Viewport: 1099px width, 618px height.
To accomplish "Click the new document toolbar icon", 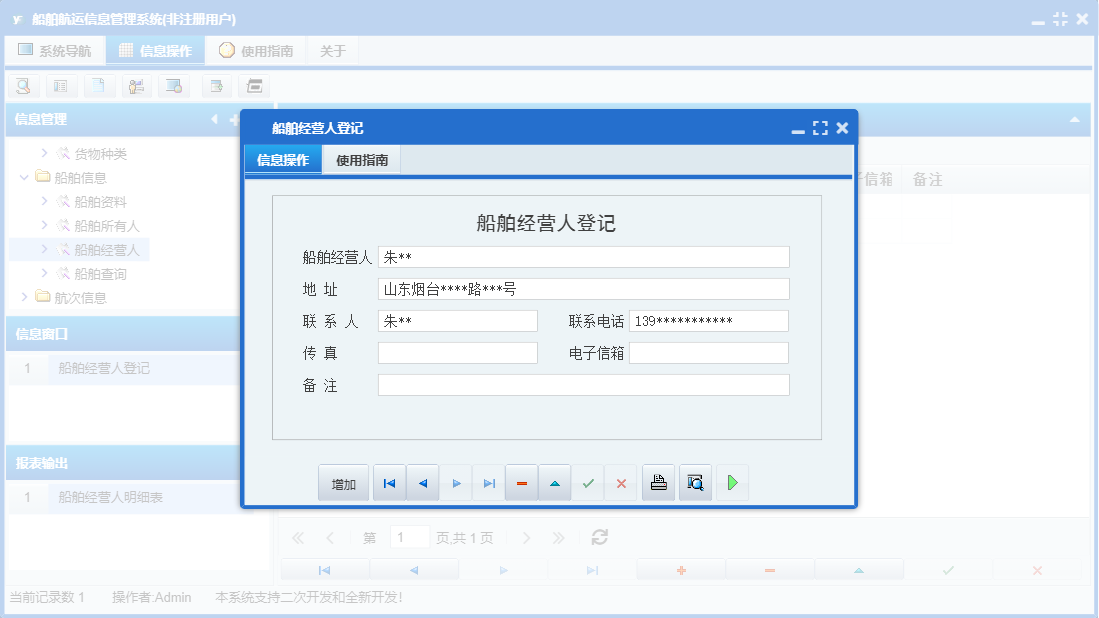I will 99,86.
